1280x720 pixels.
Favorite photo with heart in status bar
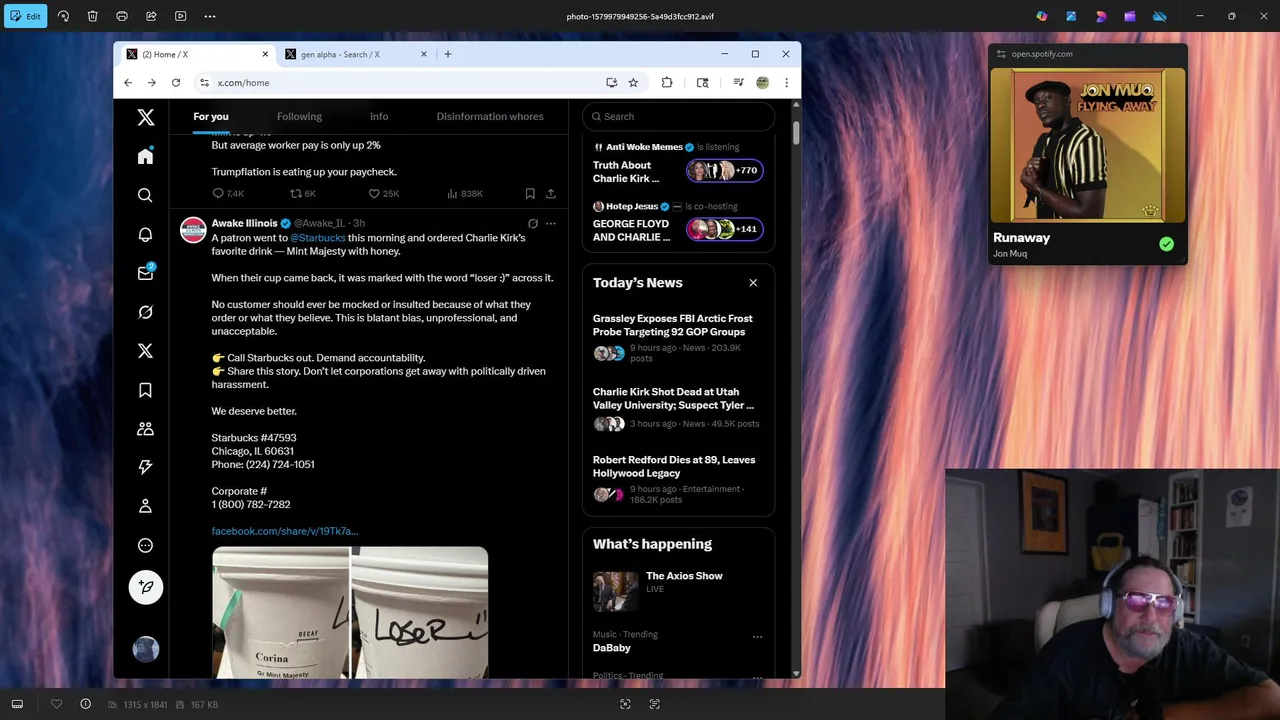[x=56, y=704]
